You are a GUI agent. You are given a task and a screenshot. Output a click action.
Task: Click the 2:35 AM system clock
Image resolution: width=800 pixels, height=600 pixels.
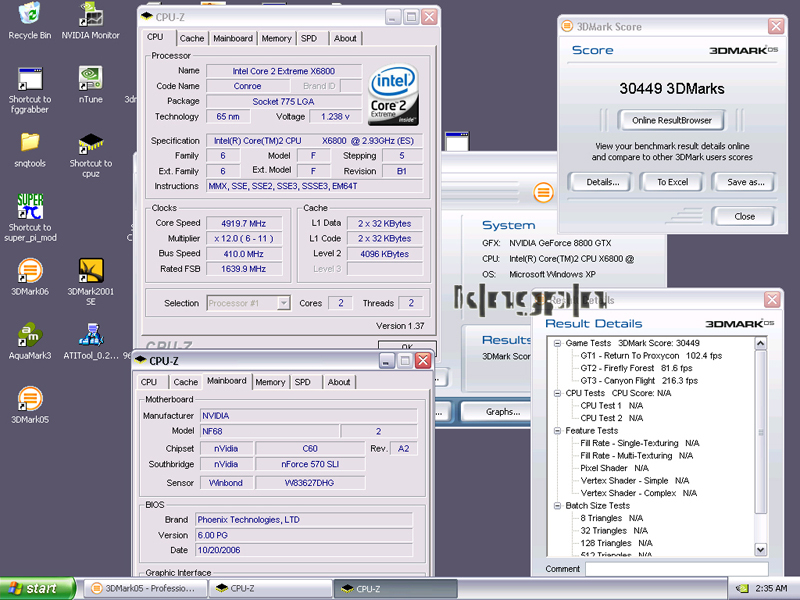(x=771, y=588)
